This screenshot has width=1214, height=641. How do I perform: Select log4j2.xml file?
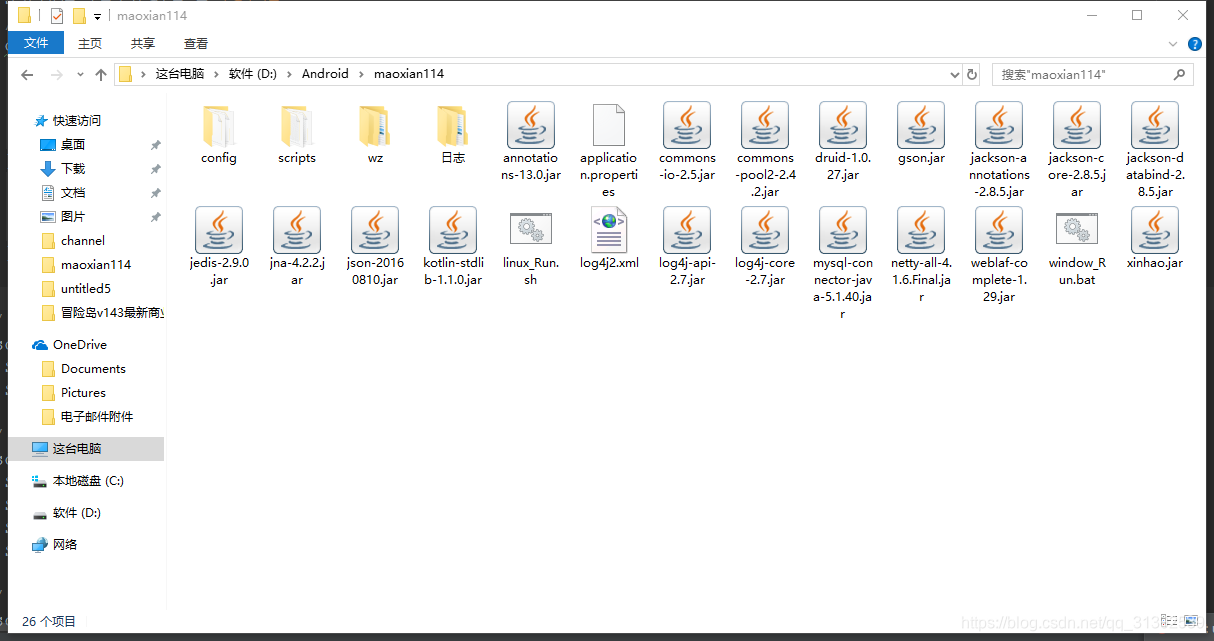click(609, 239)
